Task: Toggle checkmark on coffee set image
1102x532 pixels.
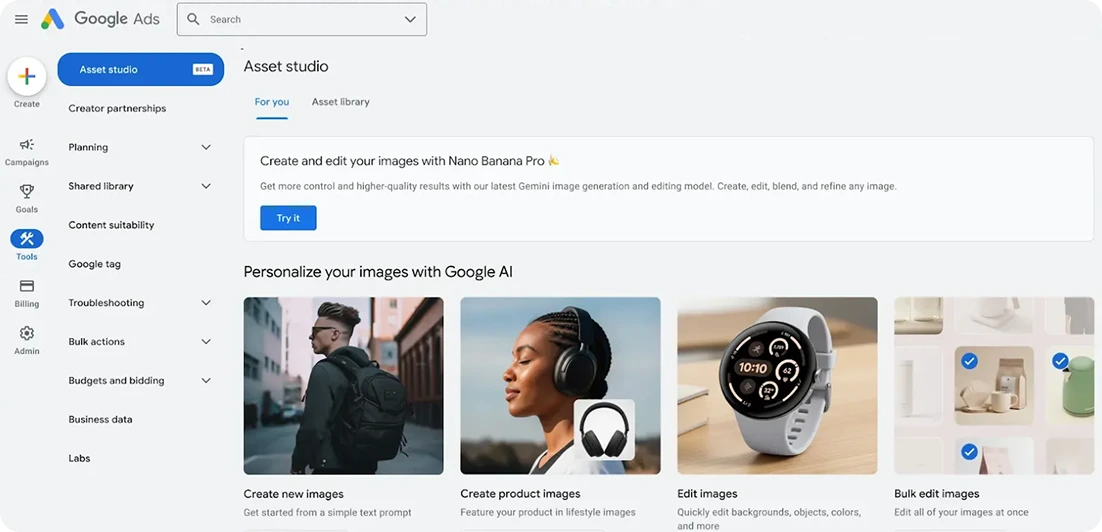Action: [x=969, y=361]
